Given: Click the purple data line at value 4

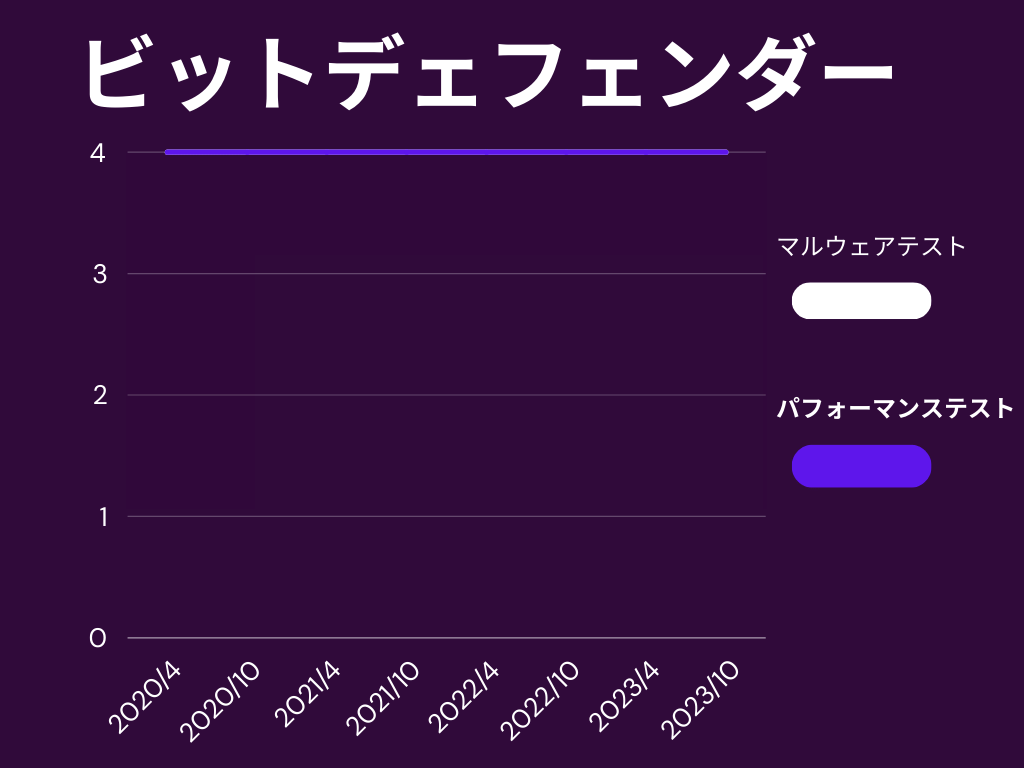Looking at the screenshot, I should (446, 152).
